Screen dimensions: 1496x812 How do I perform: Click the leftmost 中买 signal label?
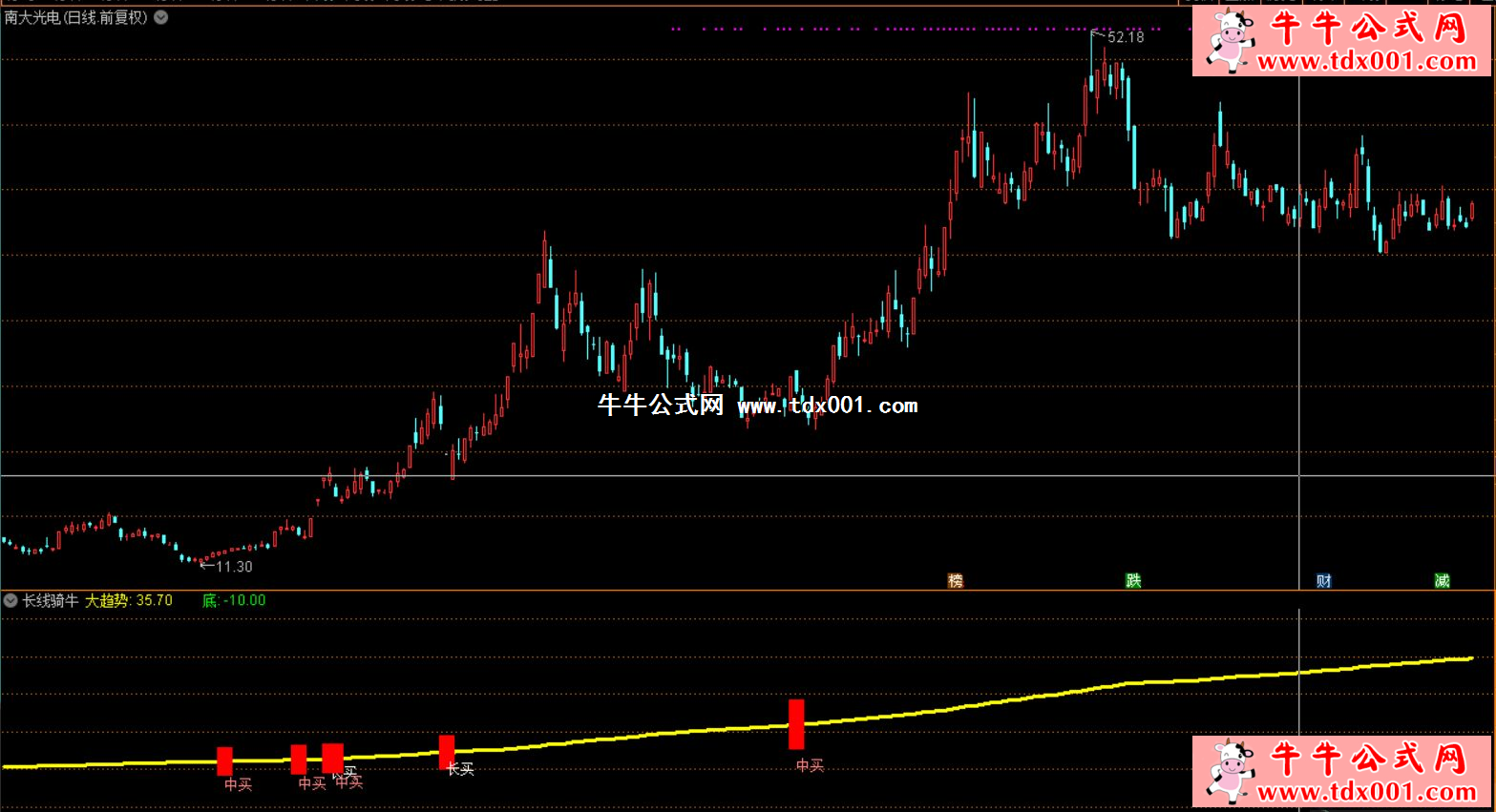click(x=238, y=784)
